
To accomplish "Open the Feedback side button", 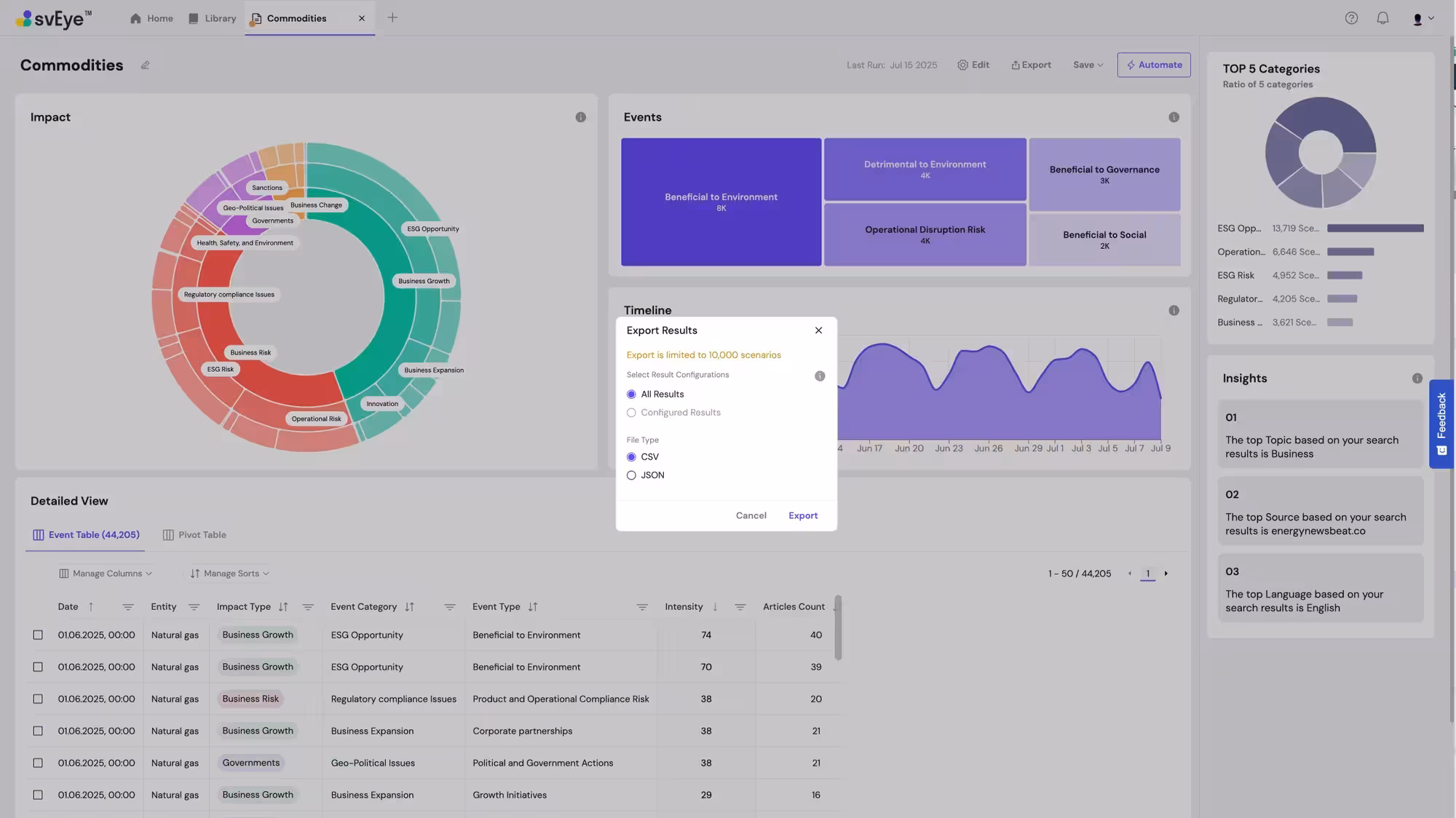I will (x=1441, y=424).
